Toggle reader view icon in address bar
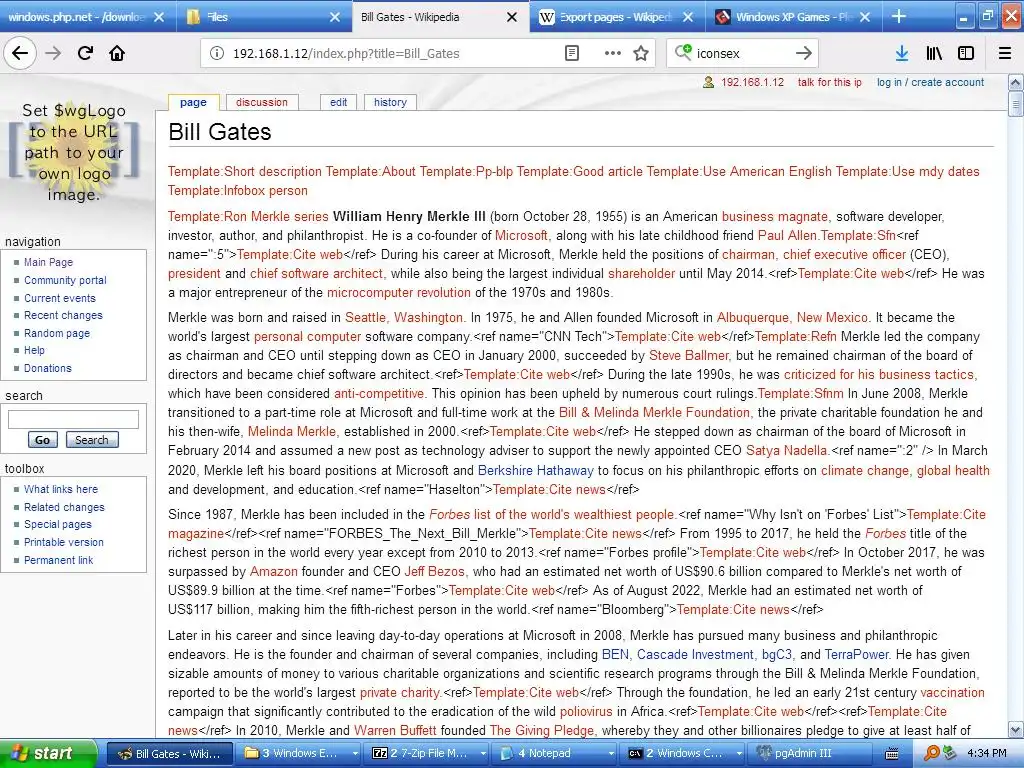The height and width of the screenshot is (768, 1024). [572, 53]
